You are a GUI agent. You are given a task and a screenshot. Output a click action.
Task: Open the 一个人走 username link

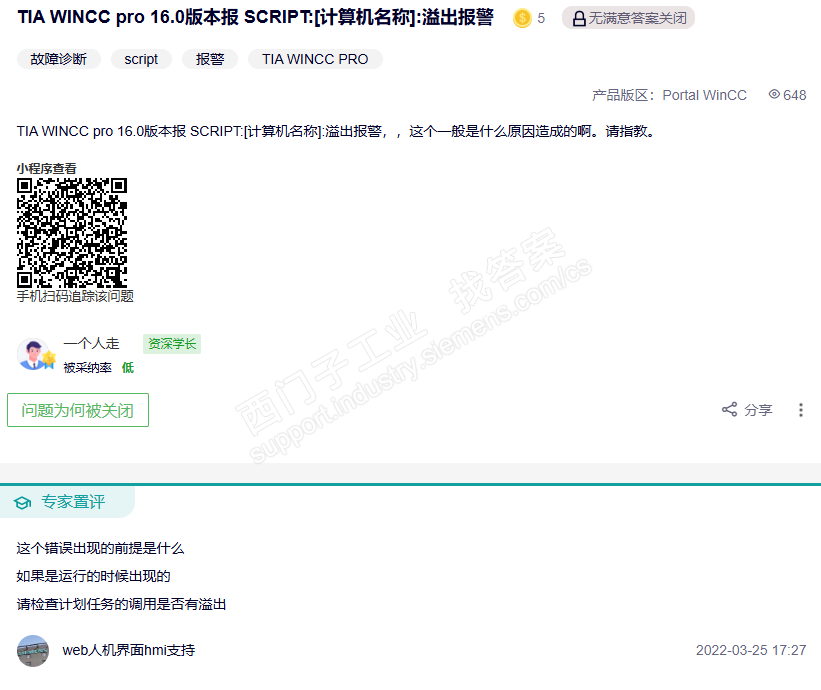point(92,343)
